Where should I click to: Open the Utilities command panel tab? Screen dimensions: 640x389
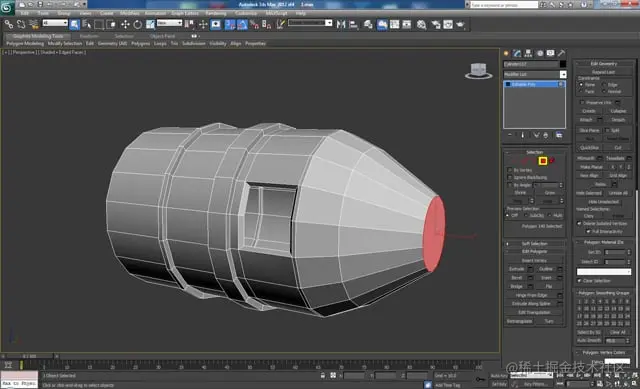[x=562, y=53]
